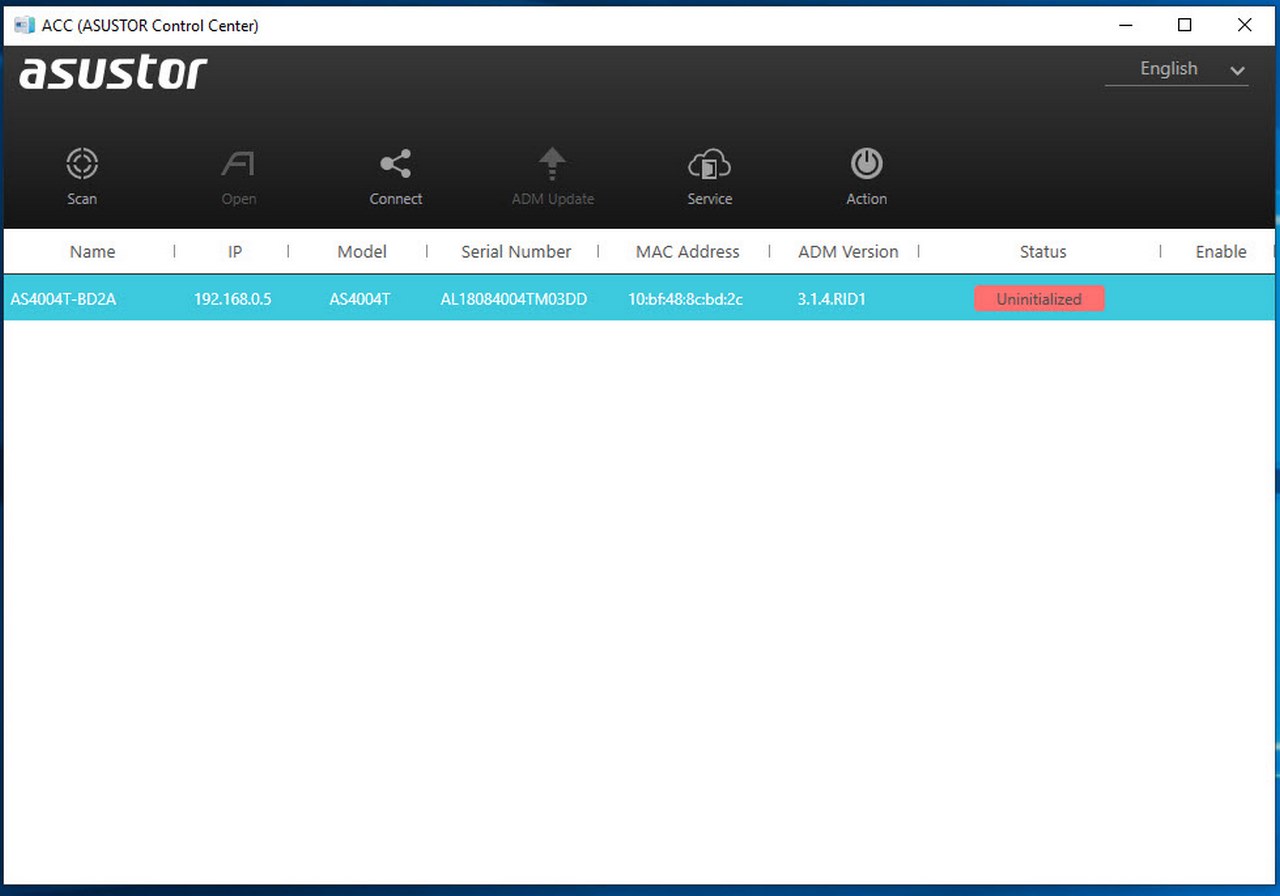Click the AS4004T model cell
This screenshot has height=896, width=1280.
coord(360,299)
